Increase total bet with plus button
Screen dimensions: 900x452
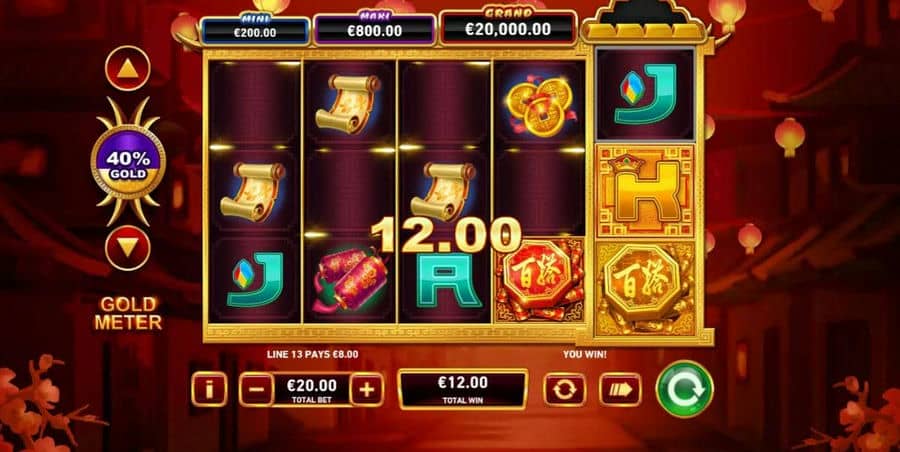367,390
